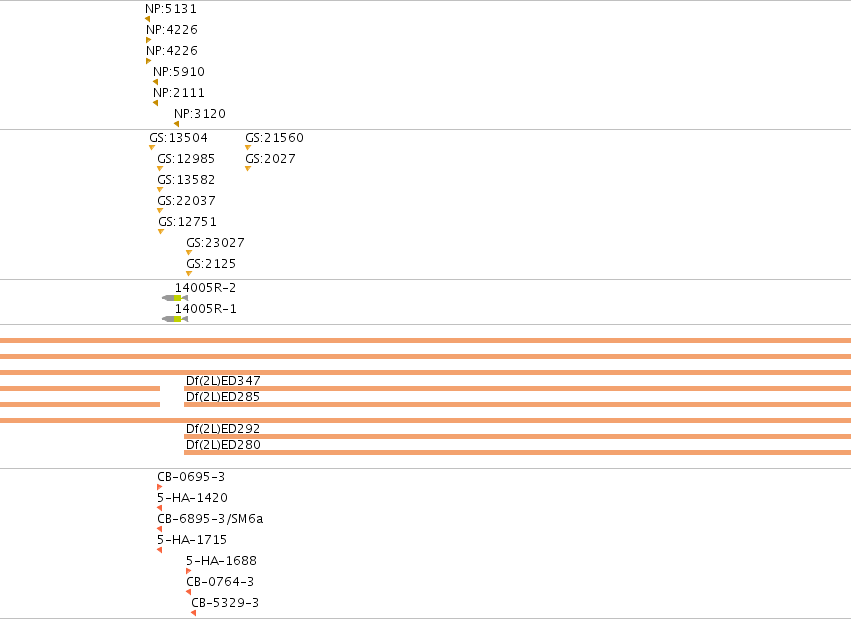Select the insertion marker below GS:22037
851x619 pixels.
pos(160,210)
